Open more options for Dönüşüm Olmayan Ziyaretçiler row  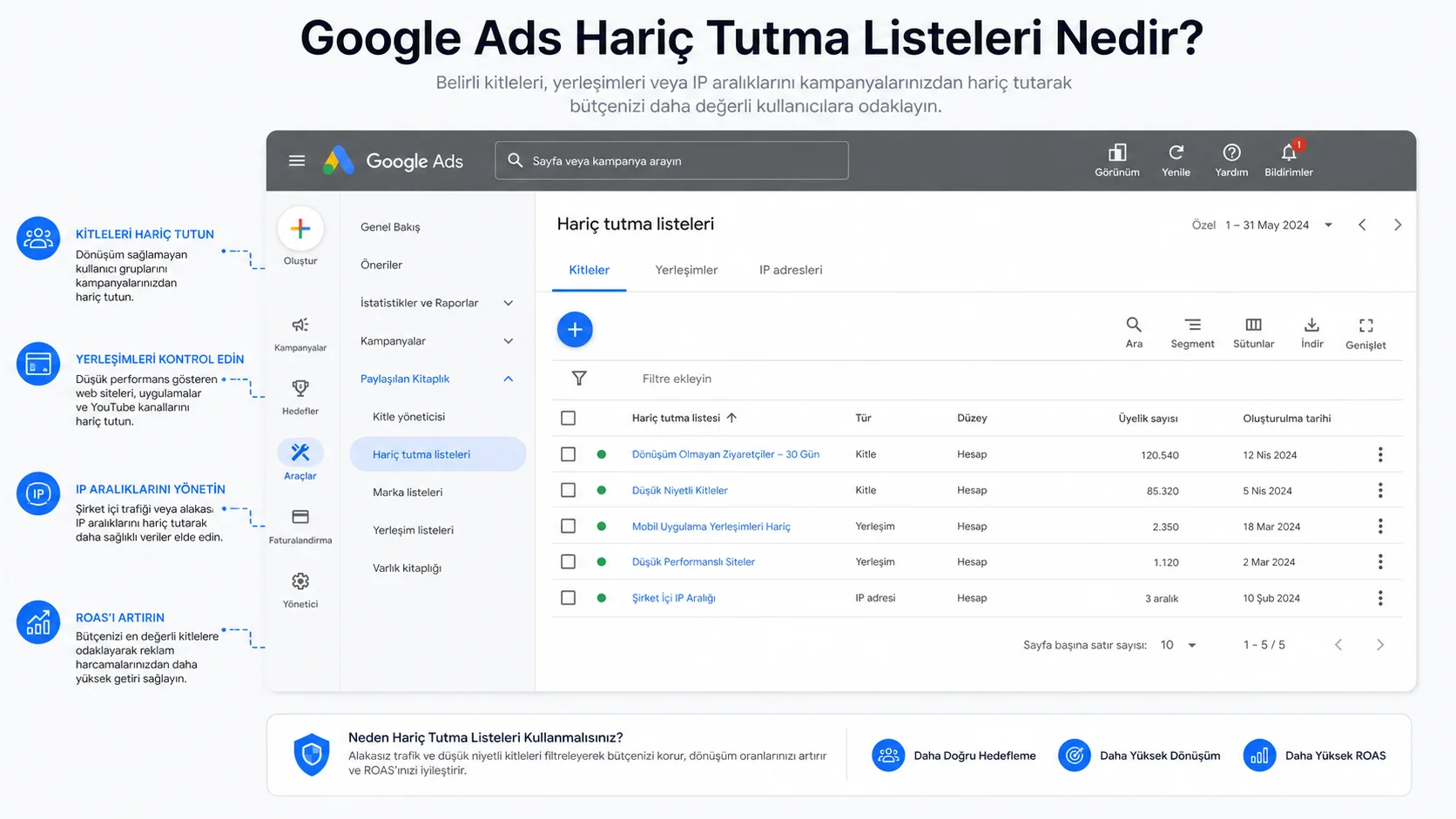pyautogui.click(x=1380, y=454)
